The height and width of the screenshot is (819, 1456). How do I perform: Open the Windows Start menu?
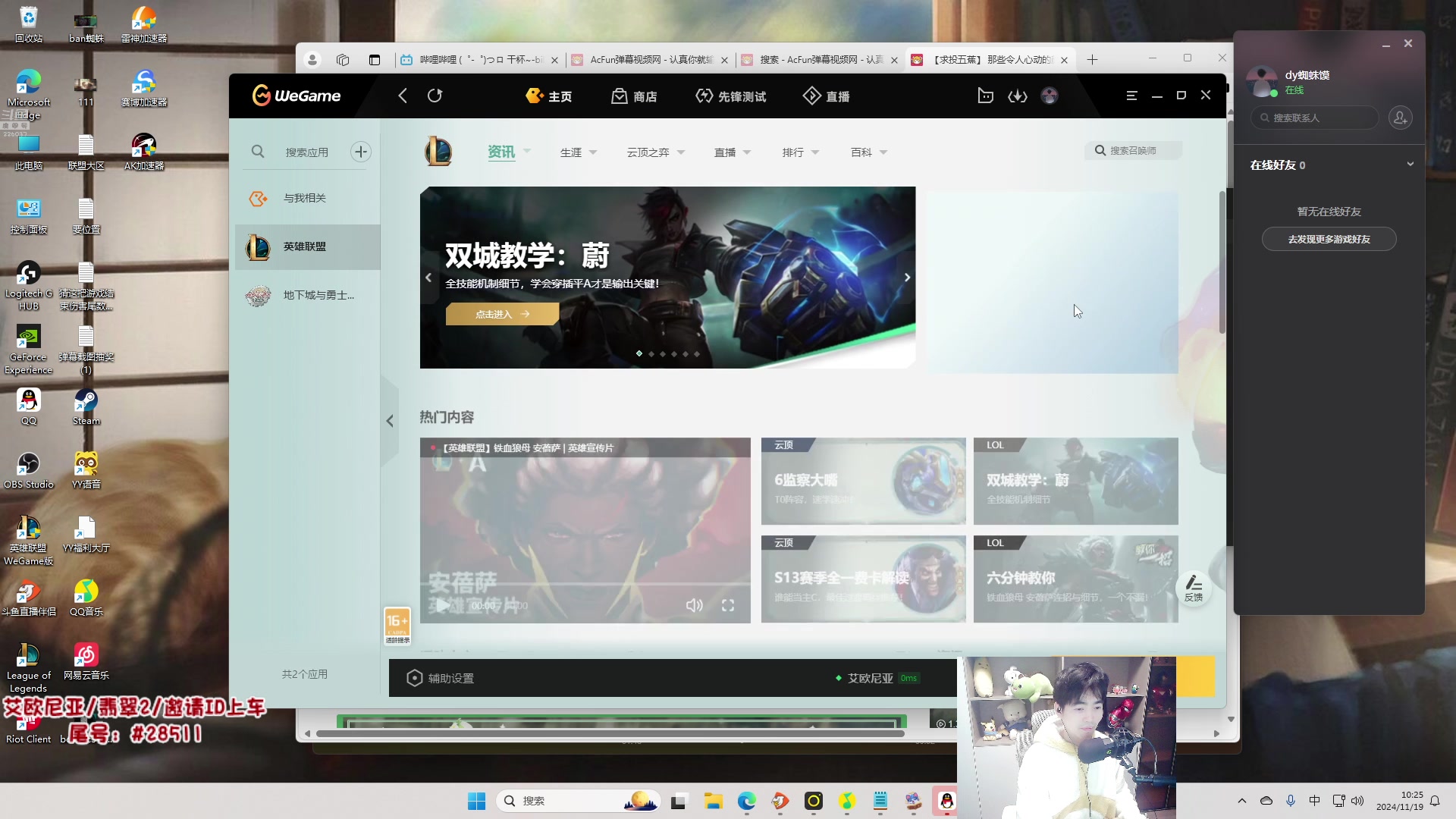pos(476,801)
